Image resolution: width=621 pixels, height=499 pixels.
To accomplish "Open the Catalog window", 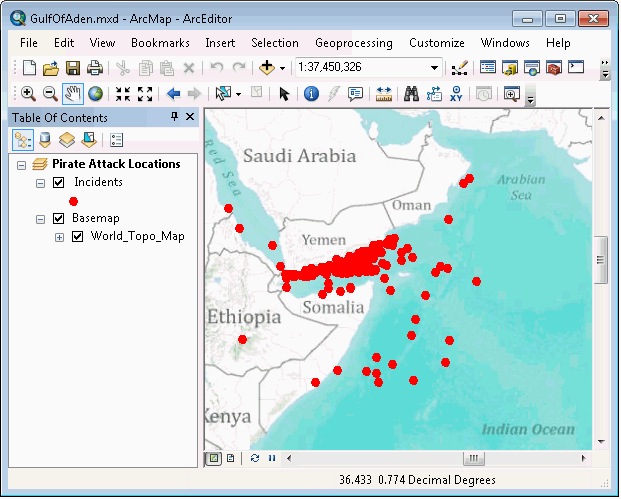I will pyautogui.click(x=510, y=68).
